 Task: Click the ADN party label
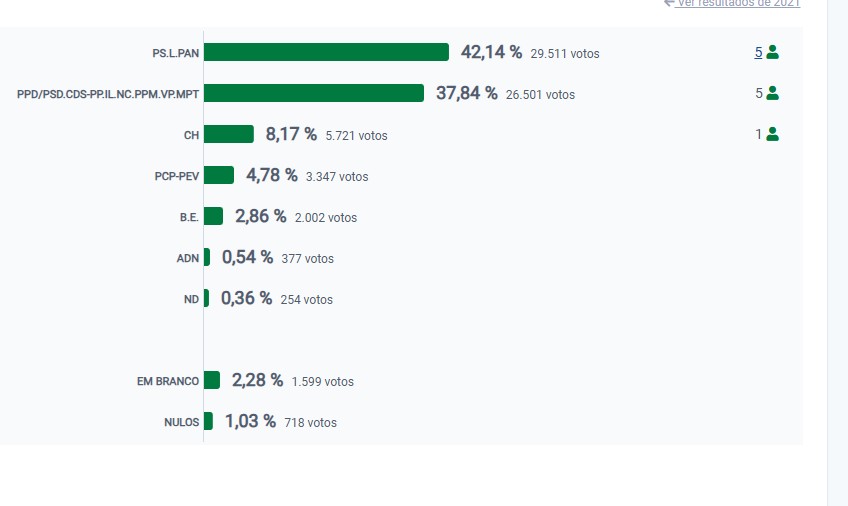pyautogui.click(x=187, y=258)
